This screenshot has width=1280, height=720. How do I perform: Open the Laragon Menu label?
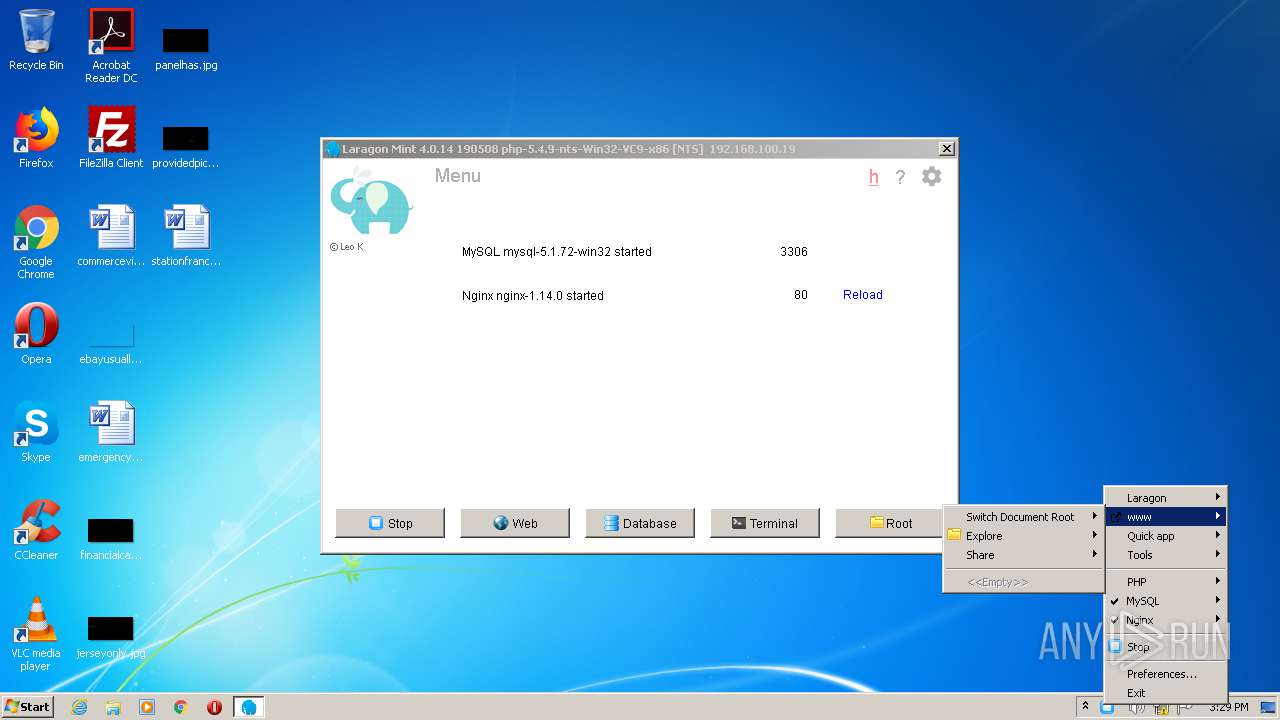pos(458,176)
